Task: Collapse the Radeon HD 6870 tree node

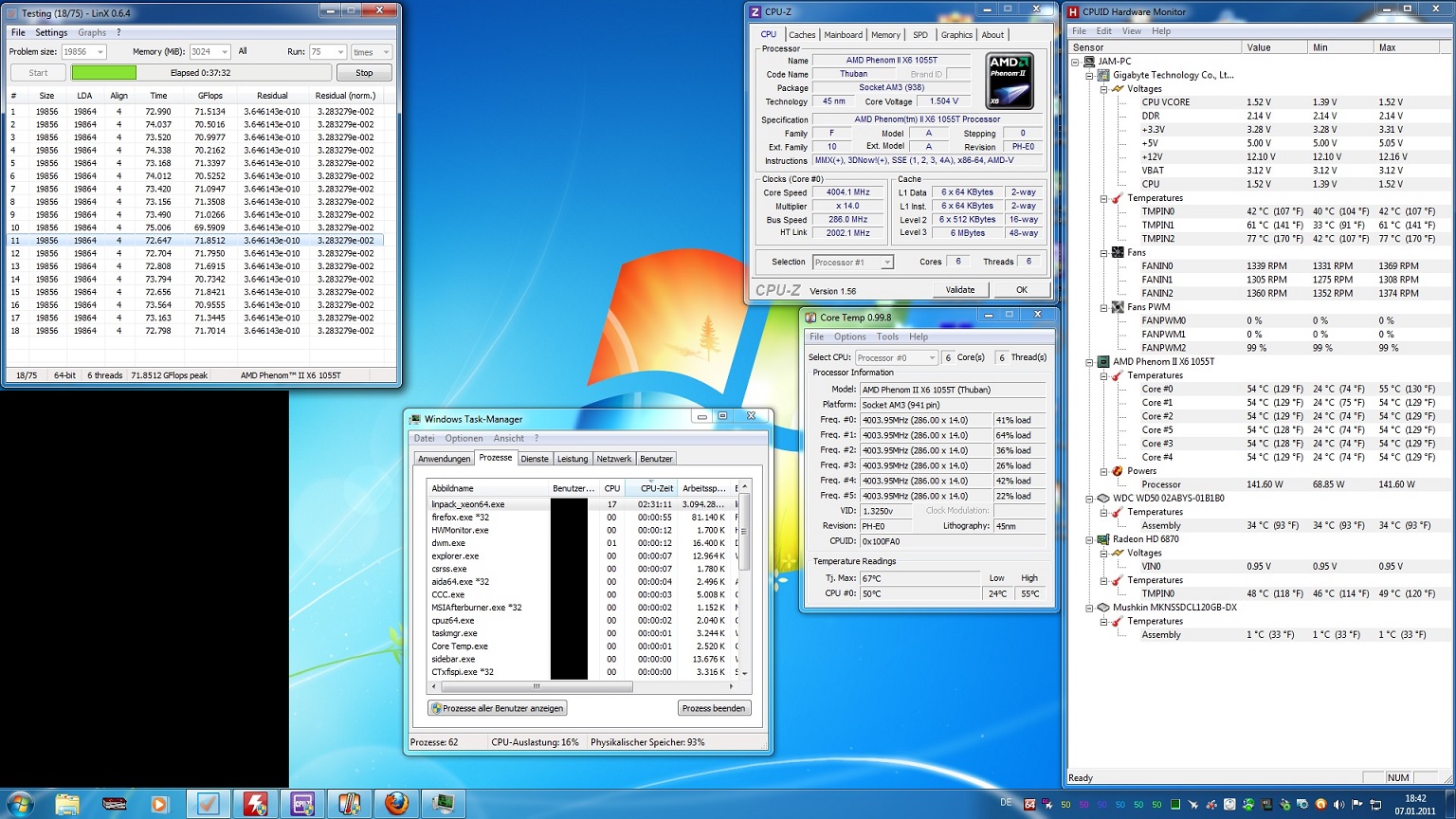Action: tap(1089, 539)
